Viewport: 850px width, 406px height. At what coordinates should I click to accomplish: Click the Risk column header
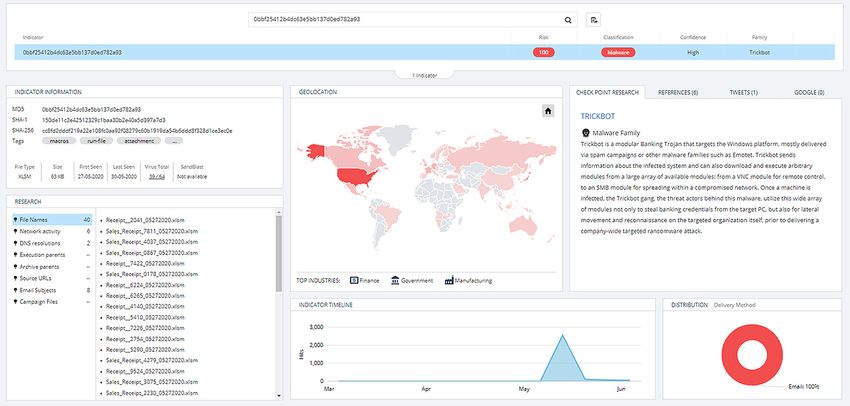click(543, 37)
